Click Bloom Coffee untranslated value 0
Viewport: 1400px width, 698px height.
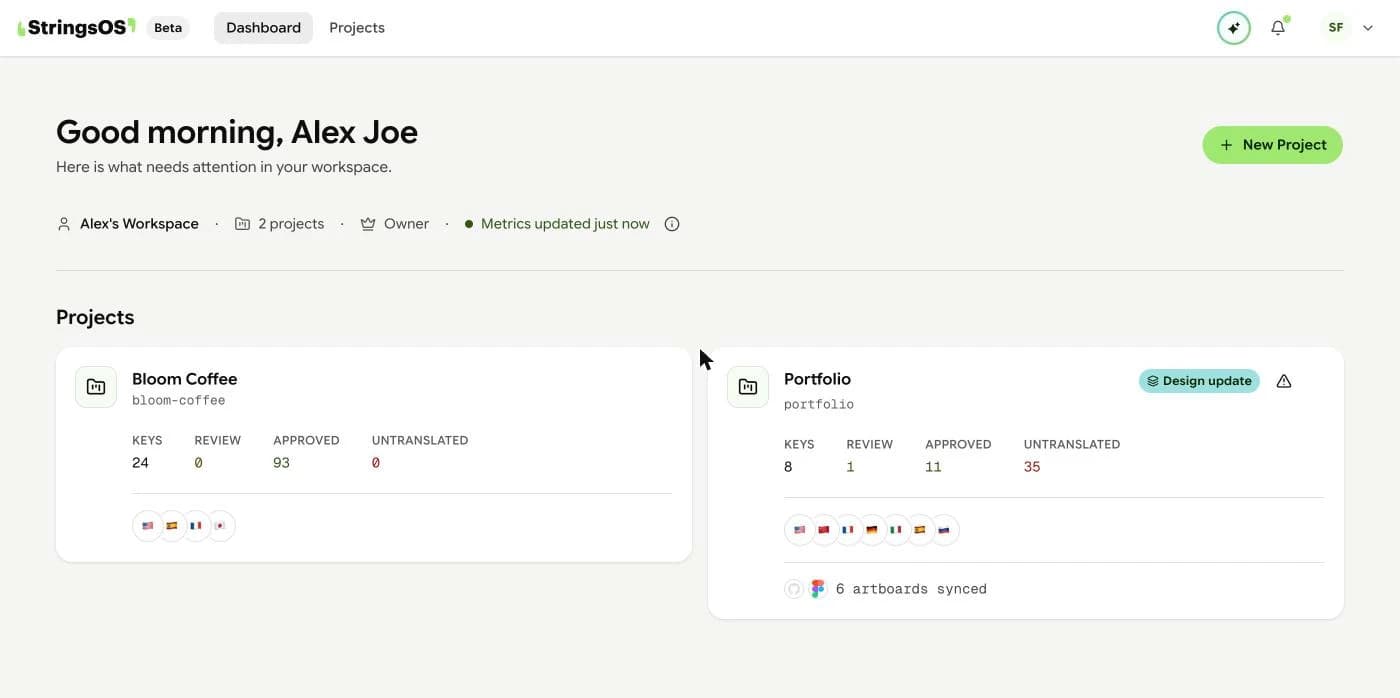tap(376, 463)
